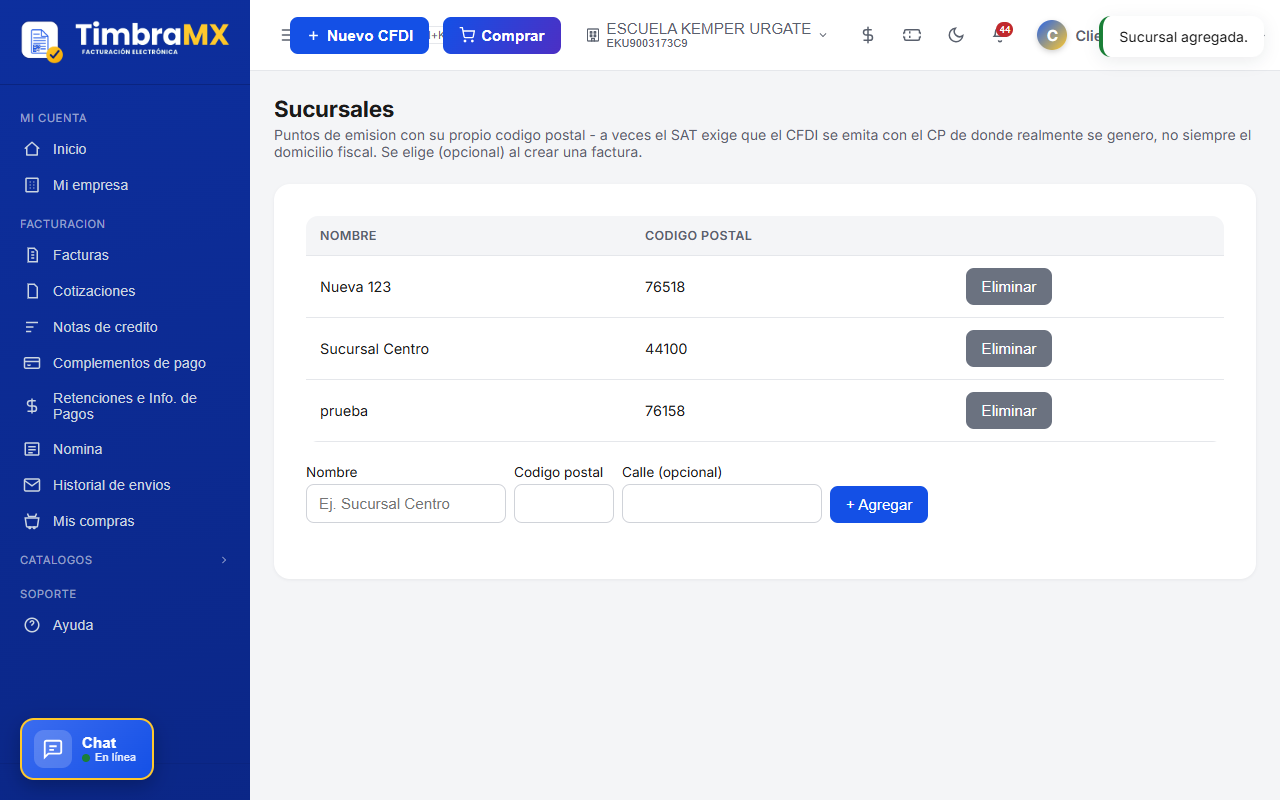Add branch with + Agregar button

pyautogui.click(x=879, y=504)
